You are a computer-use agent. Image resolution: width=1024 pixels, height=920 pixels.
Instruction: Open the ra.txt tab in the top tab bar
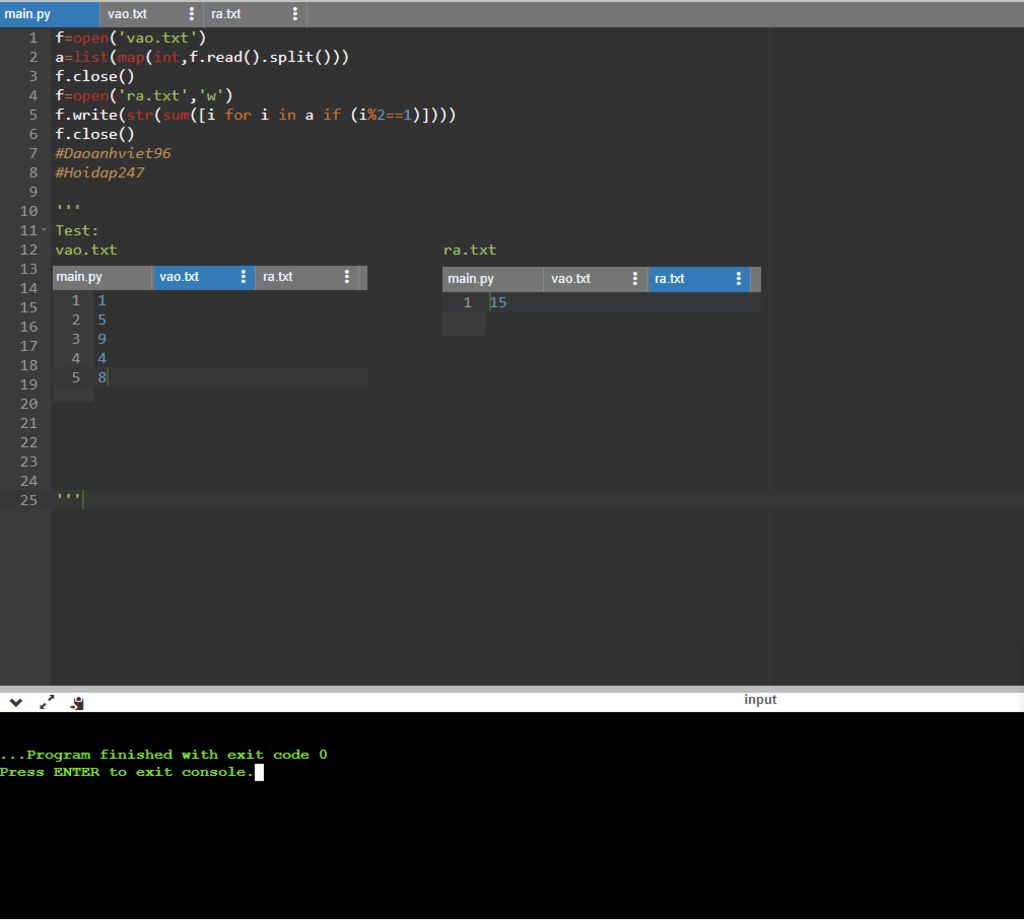pos(226,14)
